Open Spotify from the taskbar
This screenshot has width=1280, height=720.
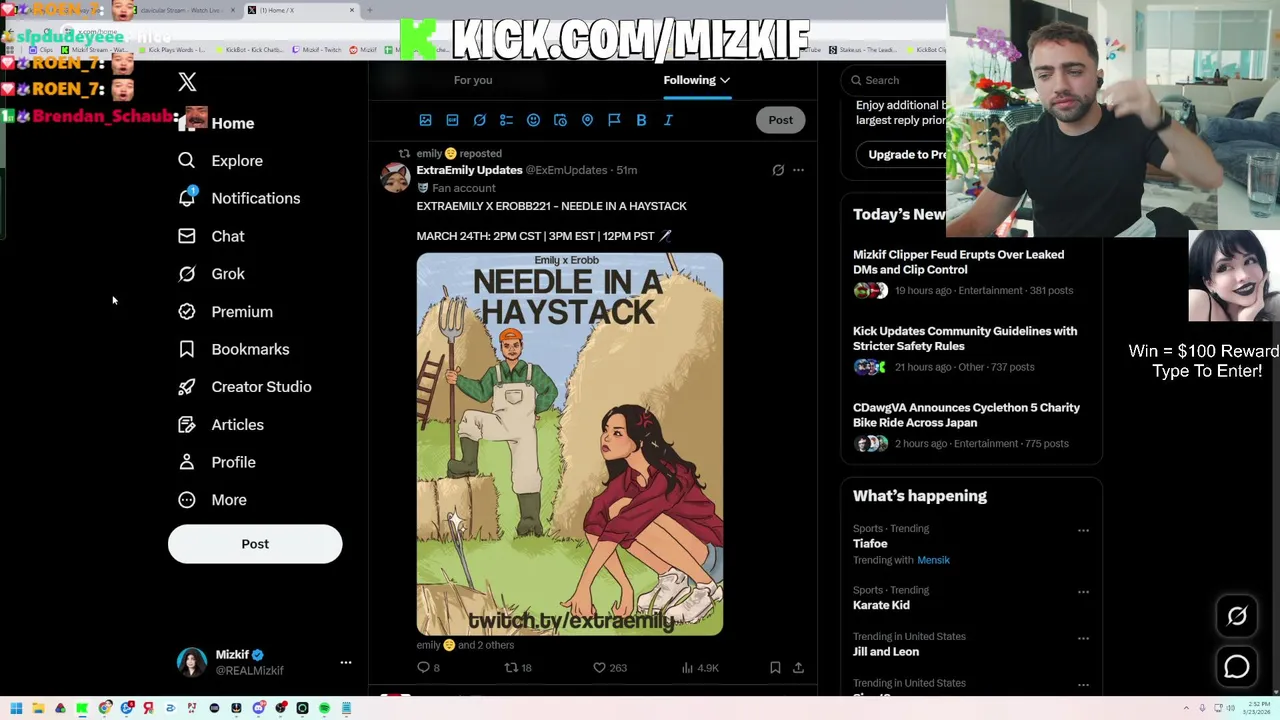[x=324, y=708]
